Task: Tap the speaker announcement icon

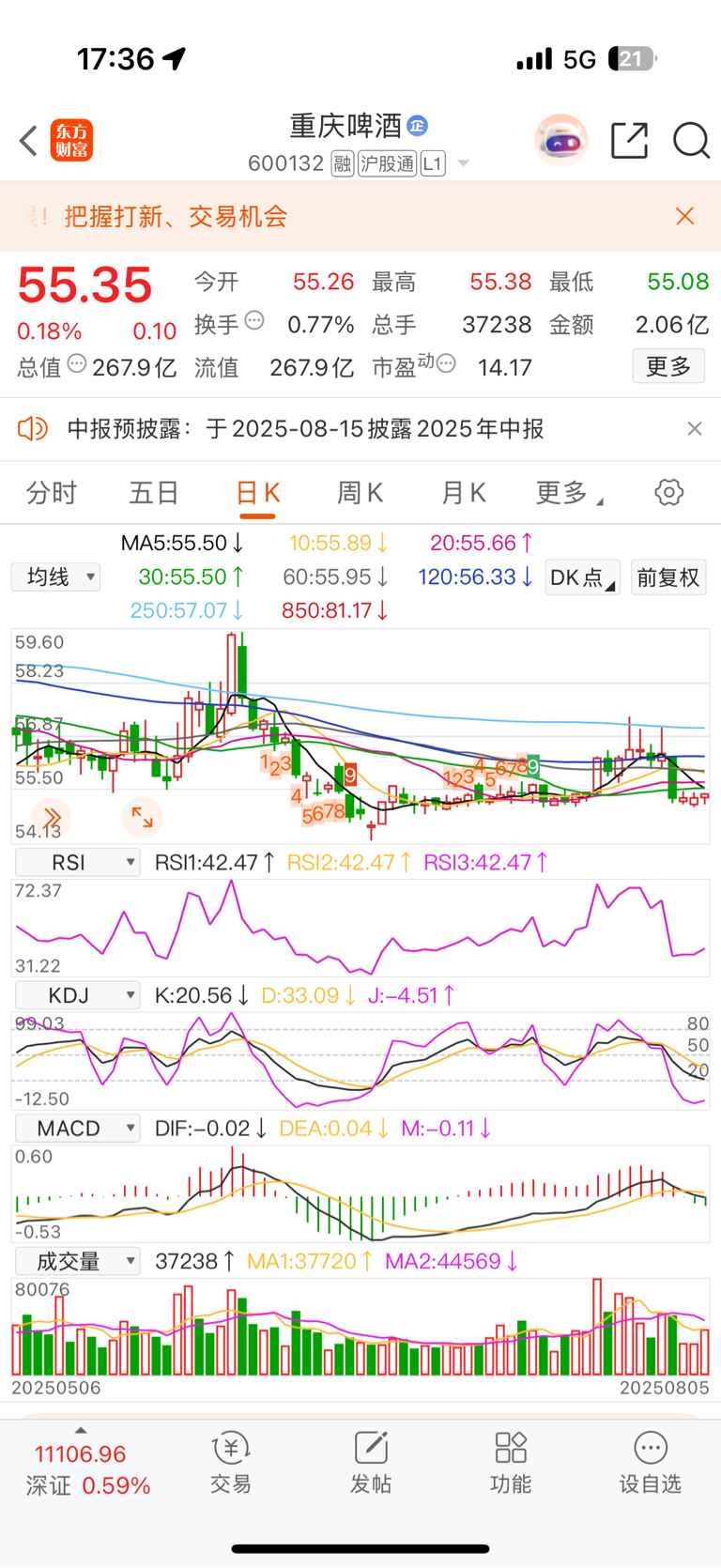Action: [x=33, y=429]
